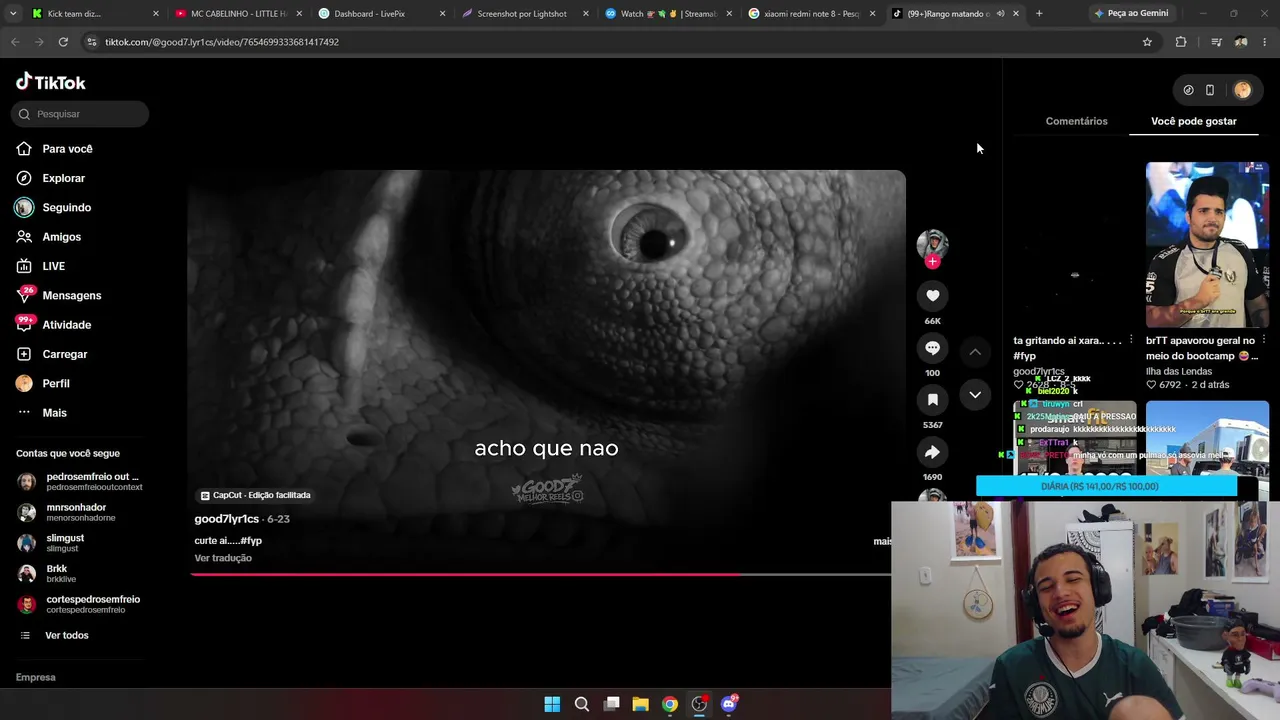Viewport: 1280px width, 720px height.
Task: Open the get app phone icon
Action: click(x=1210, y=90)
